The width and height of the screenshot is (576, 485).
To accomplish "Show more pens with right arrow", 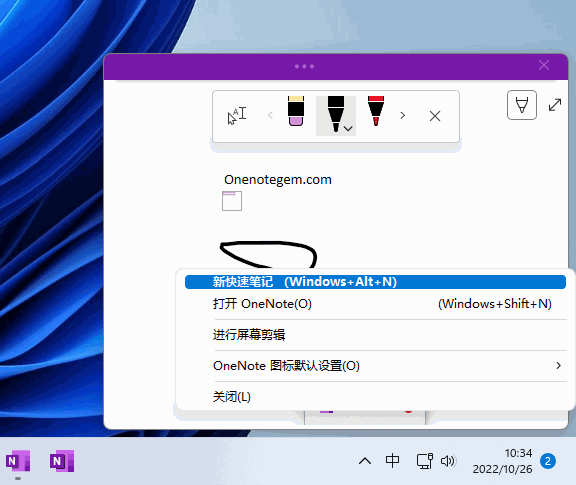I will (x=403, y=116).
